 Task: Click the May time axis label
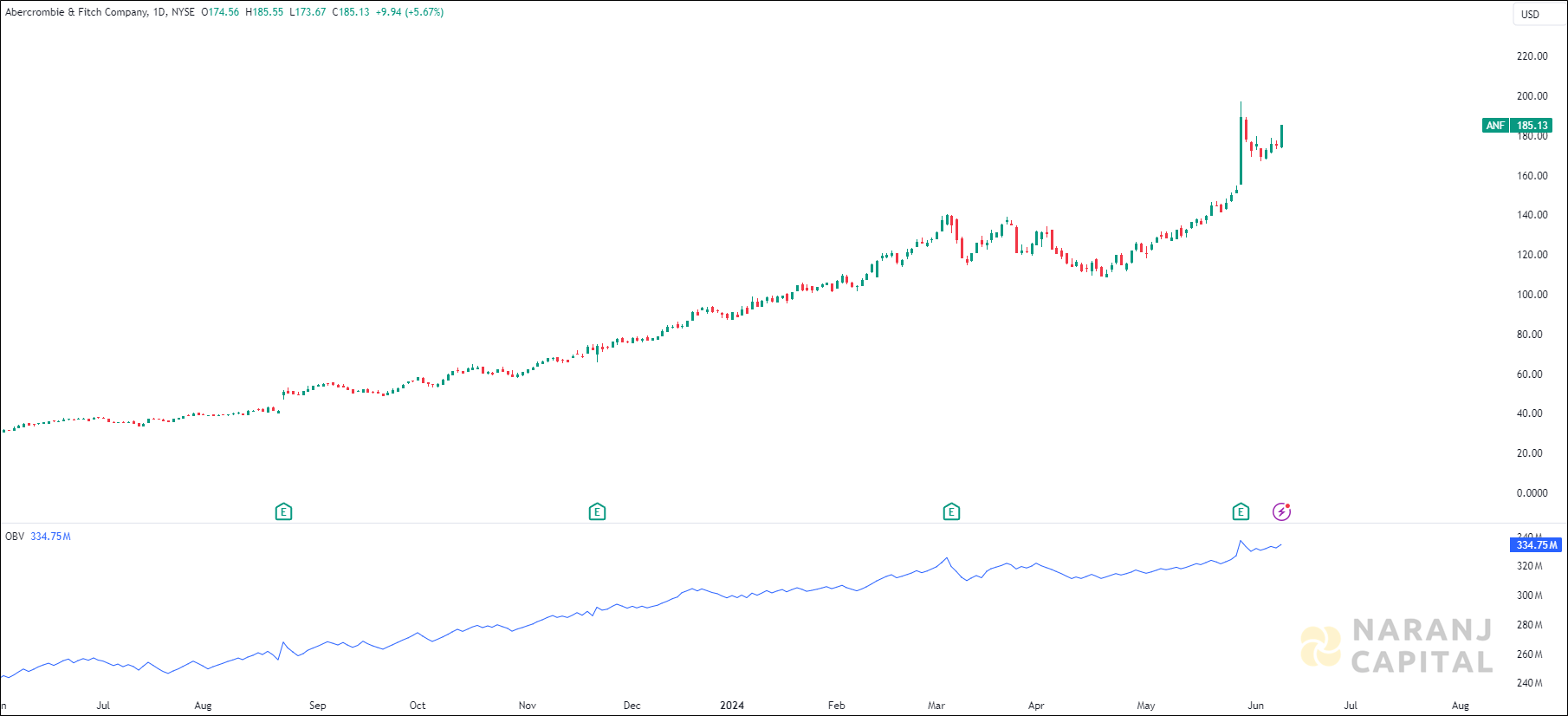(x=1146, y=706)
